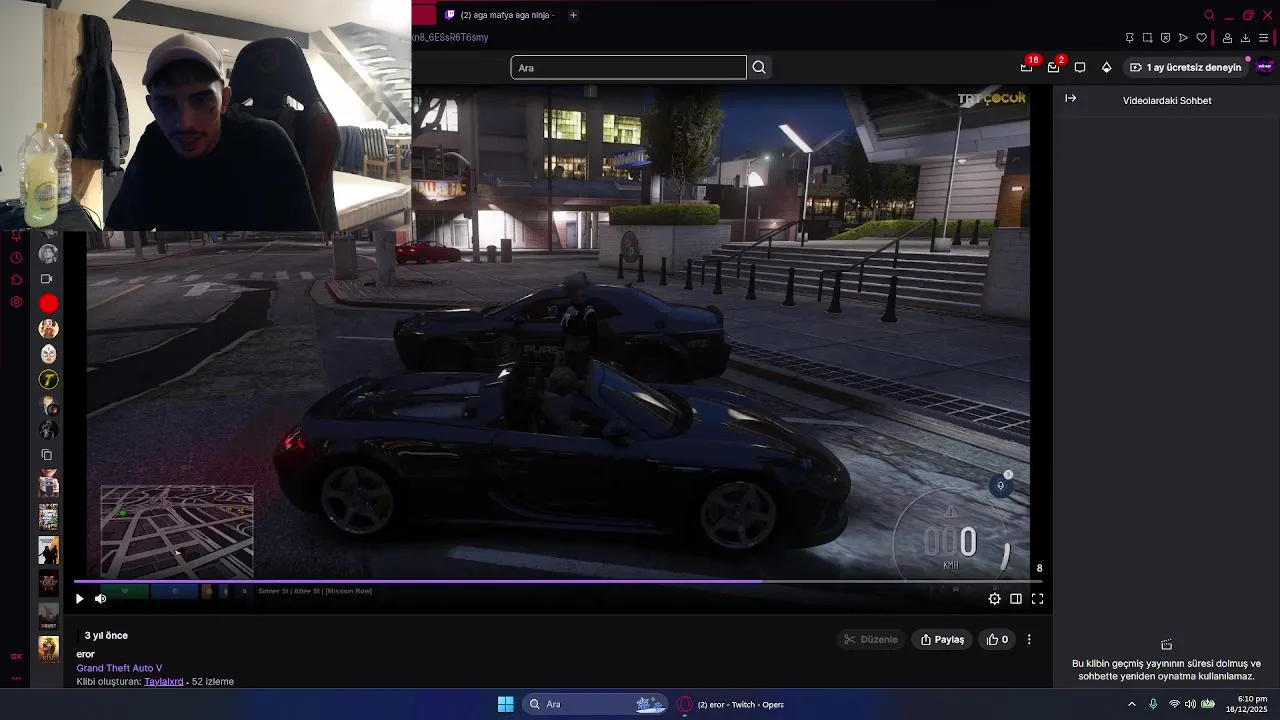Open Opera sidebar extensions icon
Screen dimensions: 1280x720
click(x=16, y=280)
